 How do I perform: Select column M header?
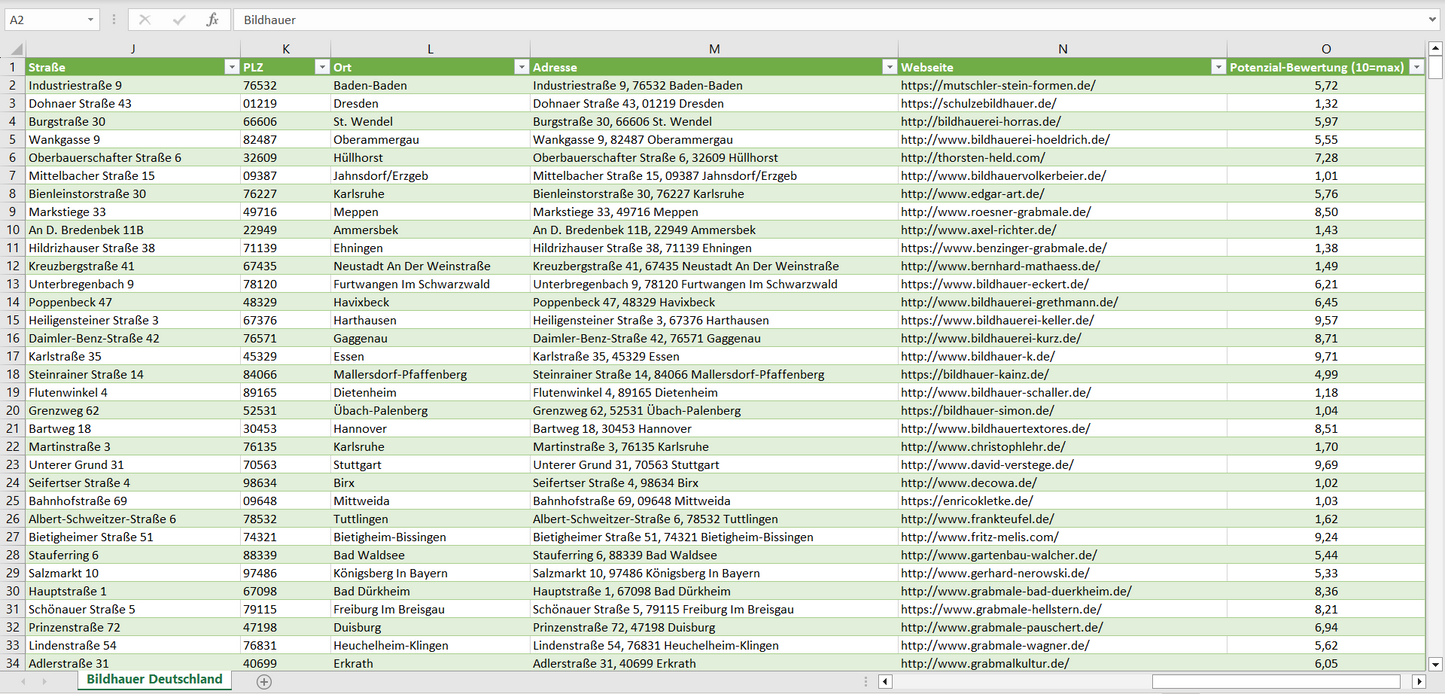(x=713, y=49)
